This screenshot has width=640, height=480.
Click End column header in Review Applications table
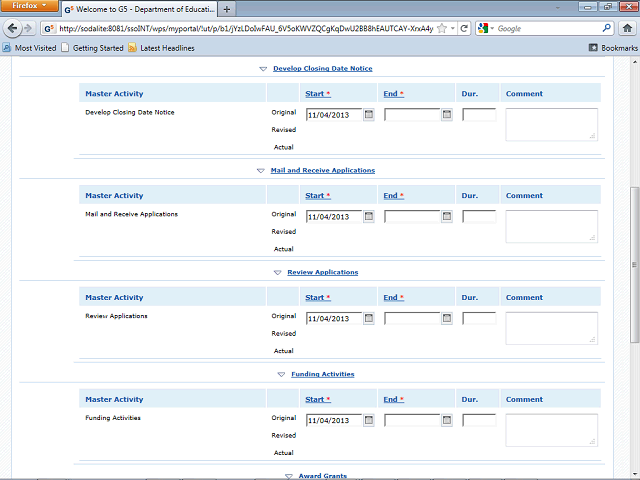[x=393, y=297]
